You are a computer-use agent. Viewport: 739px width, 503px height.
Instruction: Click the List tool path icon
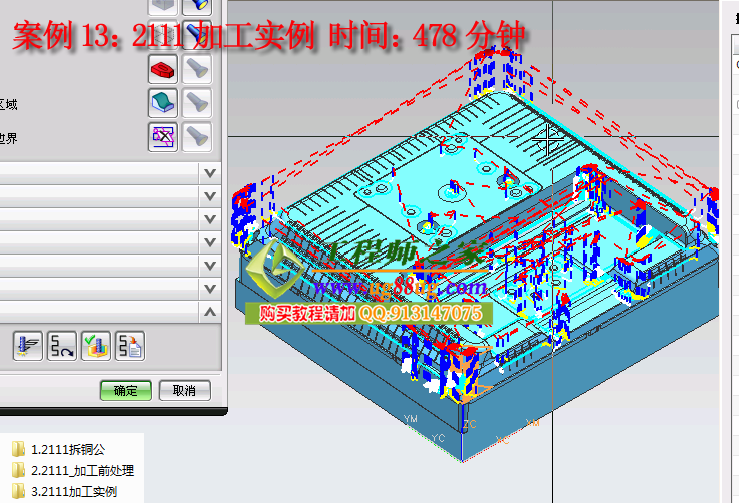[130, 346]
